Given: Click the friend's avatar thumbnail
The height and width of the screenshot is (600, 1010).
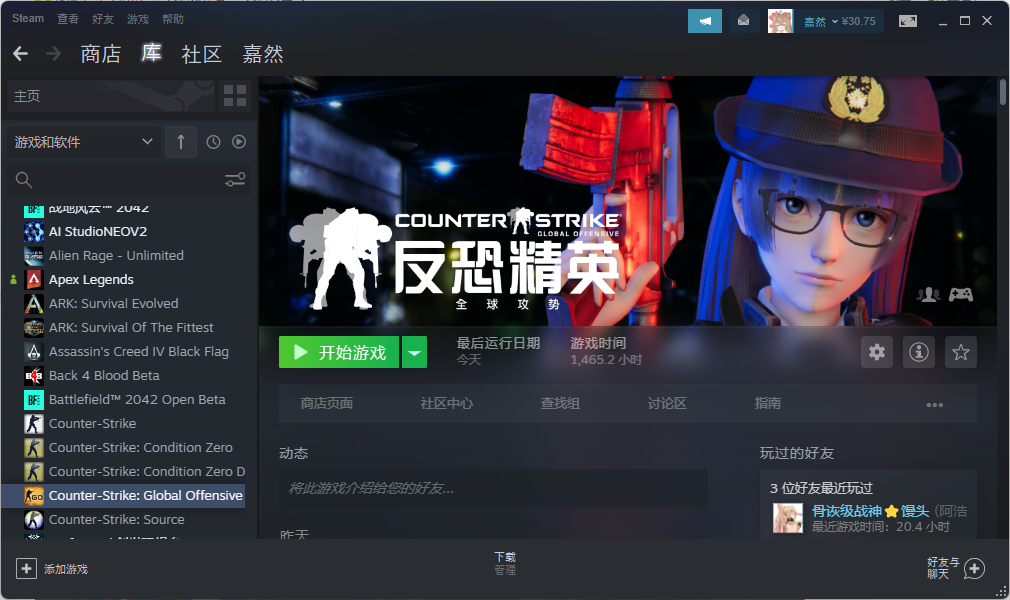Looking at the screenshot, I should point(788,518).
